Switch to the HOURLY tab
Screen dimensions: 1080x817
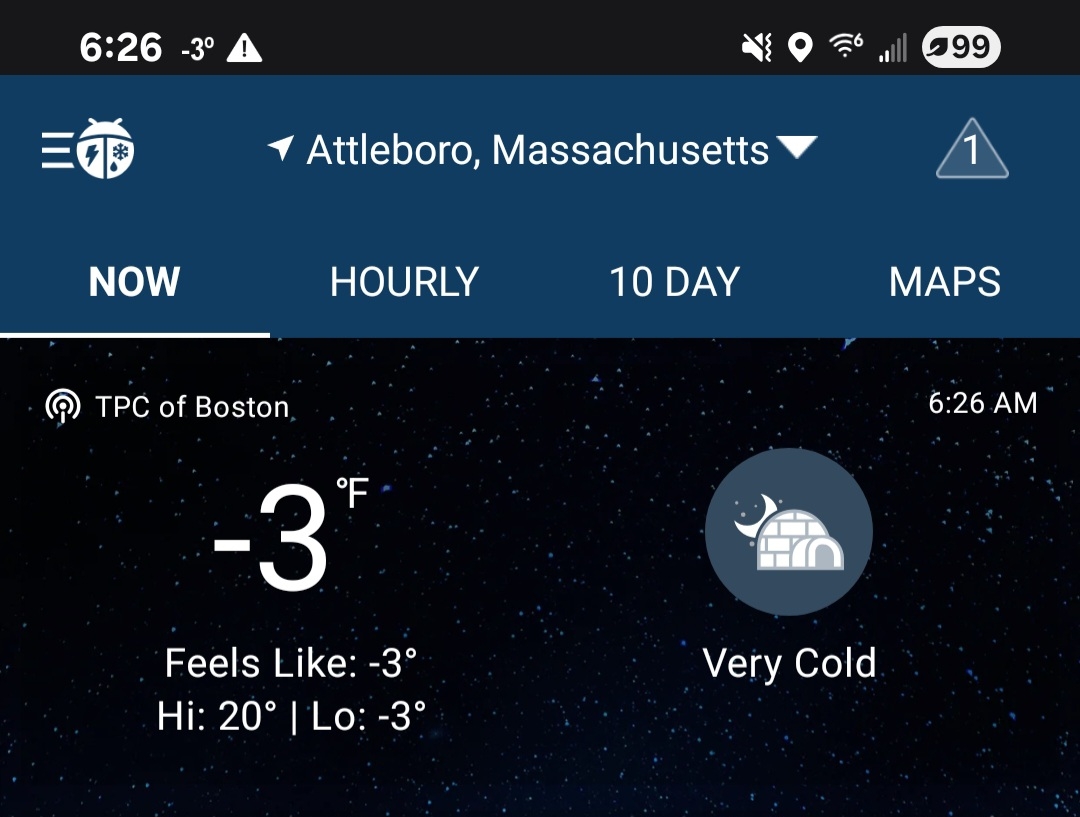[404, 283]
